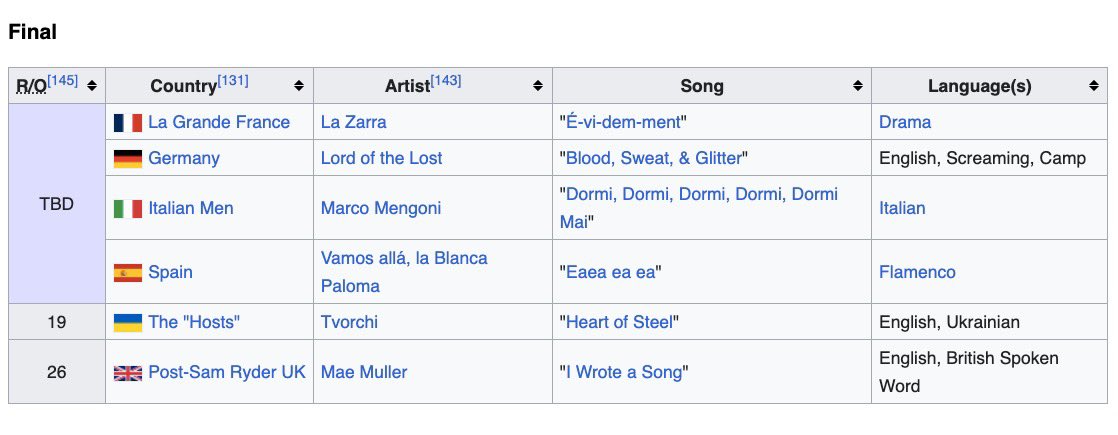Click the United Kingdom flag icon
Image resolution: width=1118 pixels, height=435 pixels.
click(127, 373)
